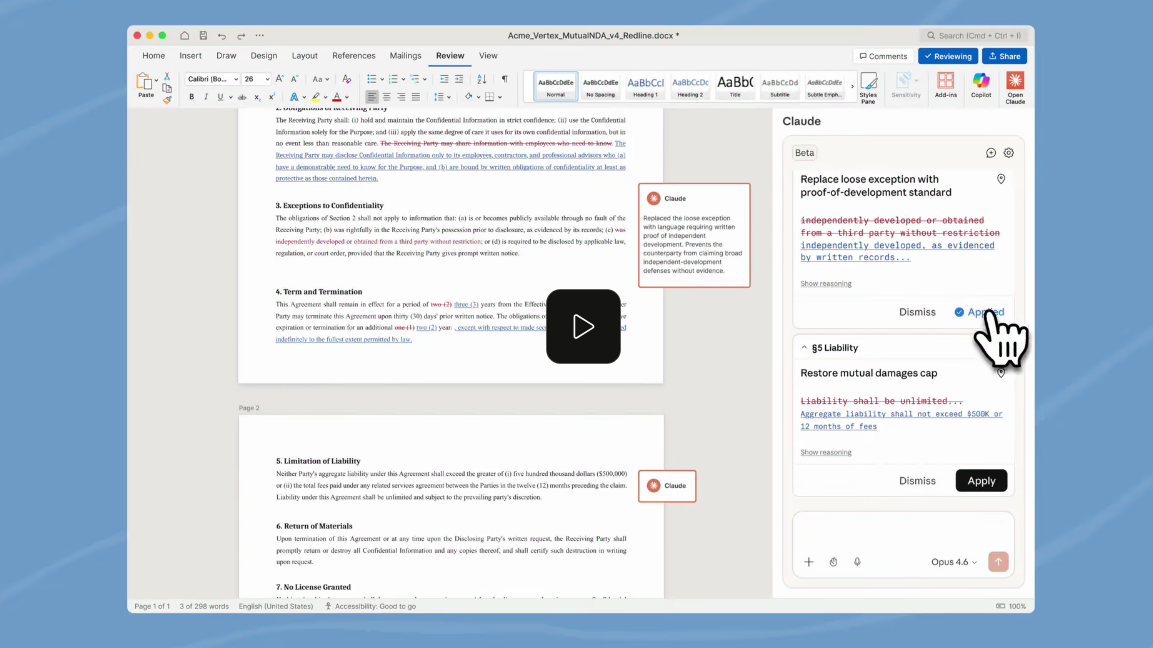Pick the red font color button
1153x648 pixels.
point(337,97)
